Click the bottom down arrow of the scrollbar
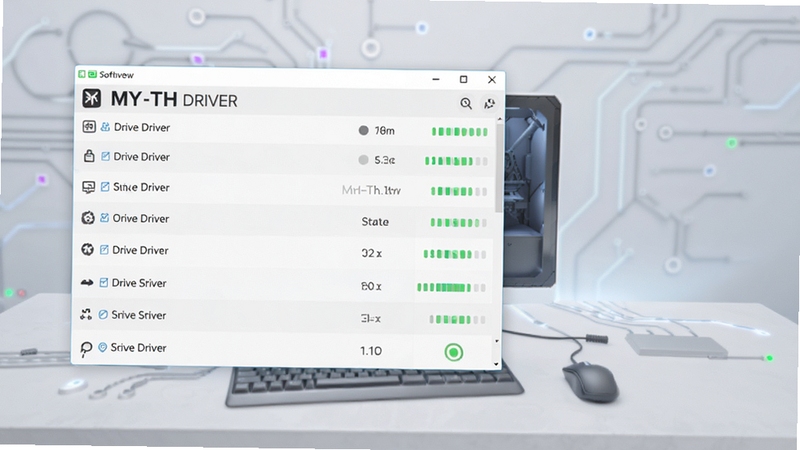 (x=496, y=364)
